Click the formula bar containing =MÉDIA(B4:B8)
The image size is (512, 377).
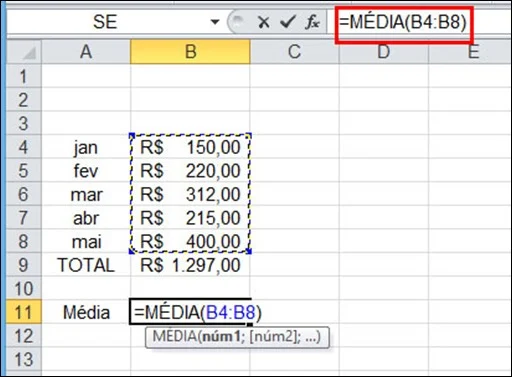point(420,22)
